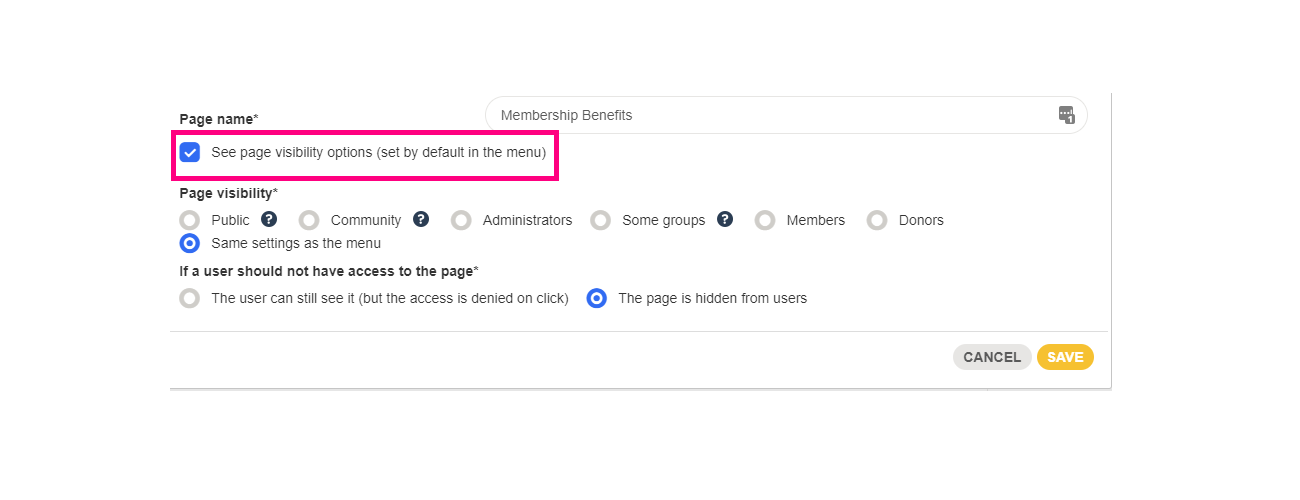
Task: Click the icon inside Page name field
Action: point(1066,115)
